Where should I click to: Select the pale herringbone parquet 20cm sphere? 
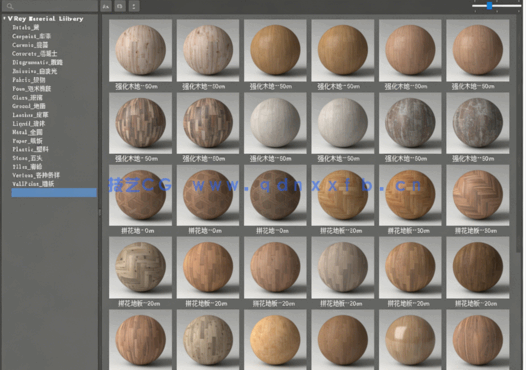[x=140, y=268]
